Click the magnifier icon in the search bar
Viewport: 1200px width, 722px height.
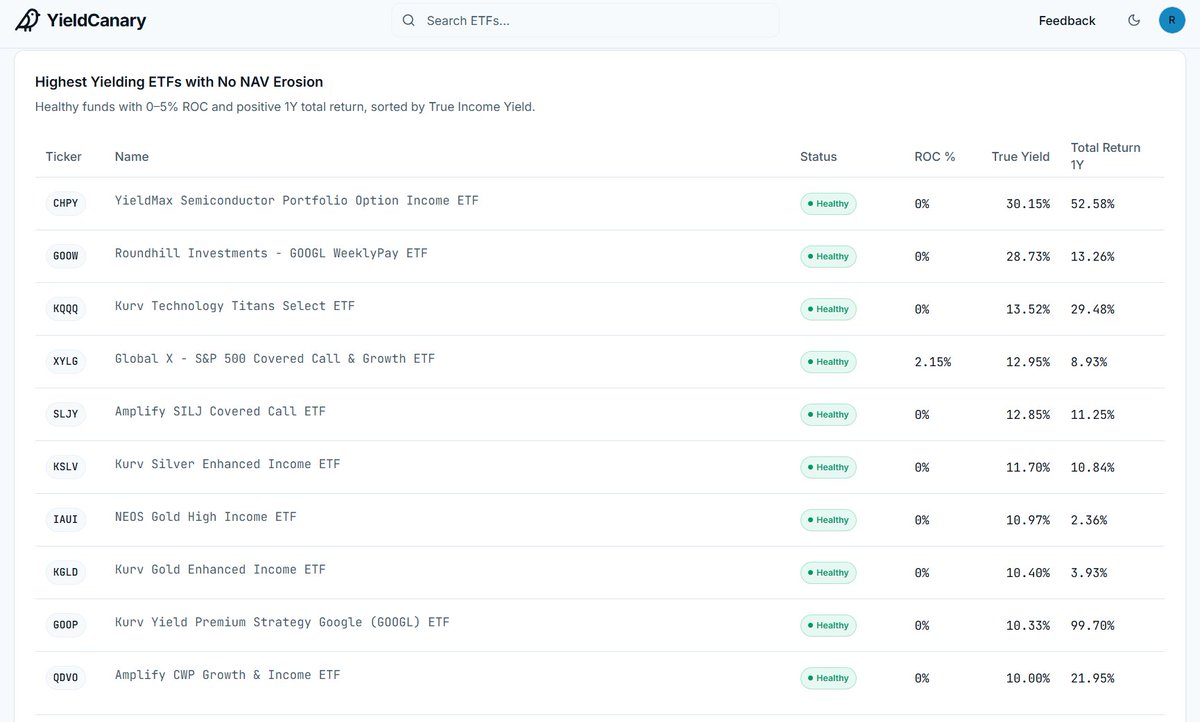(408, 20)
